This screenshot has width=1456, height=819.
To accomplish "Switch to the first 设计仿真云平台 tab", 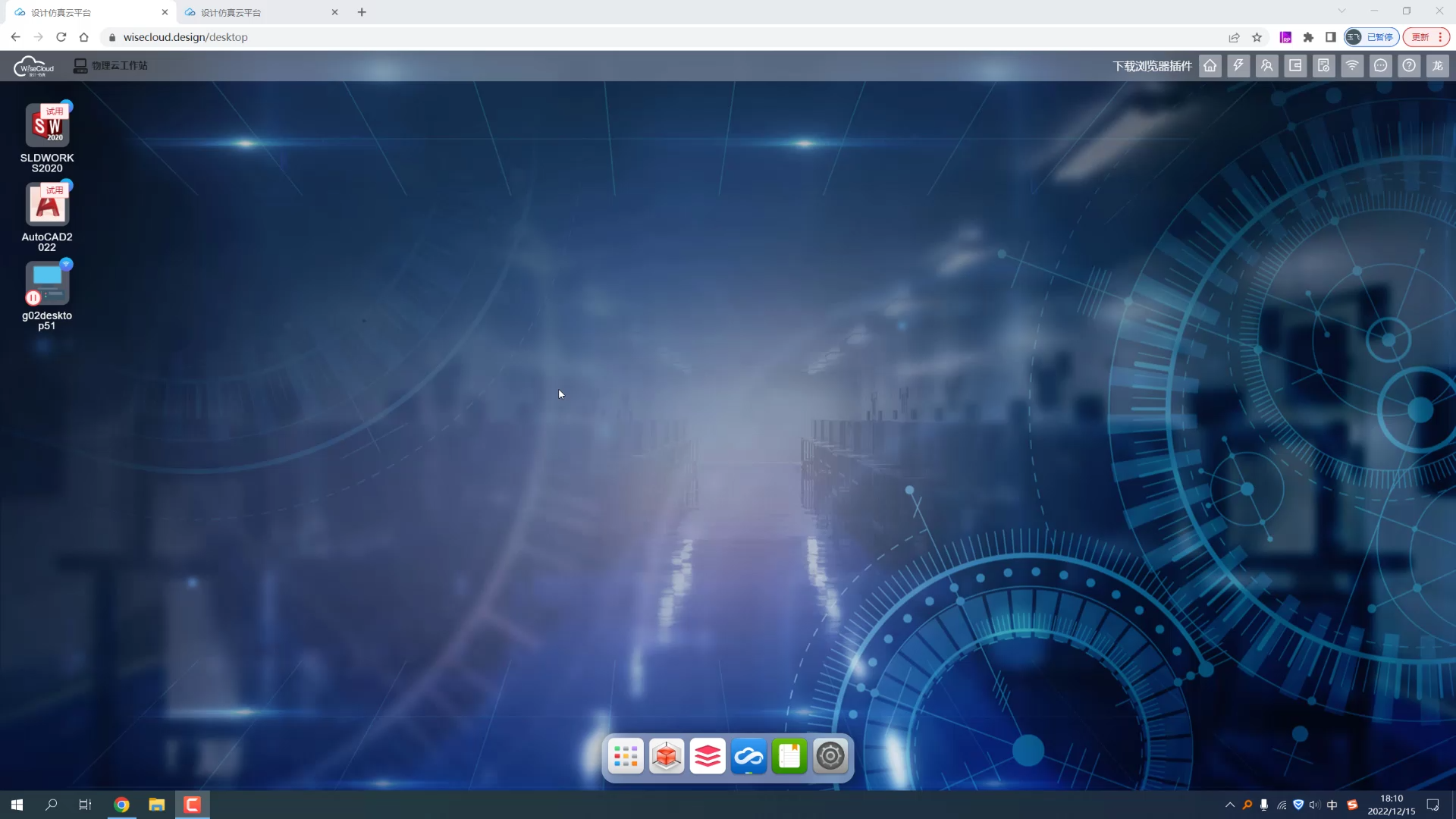I will (x=91, y=12).
